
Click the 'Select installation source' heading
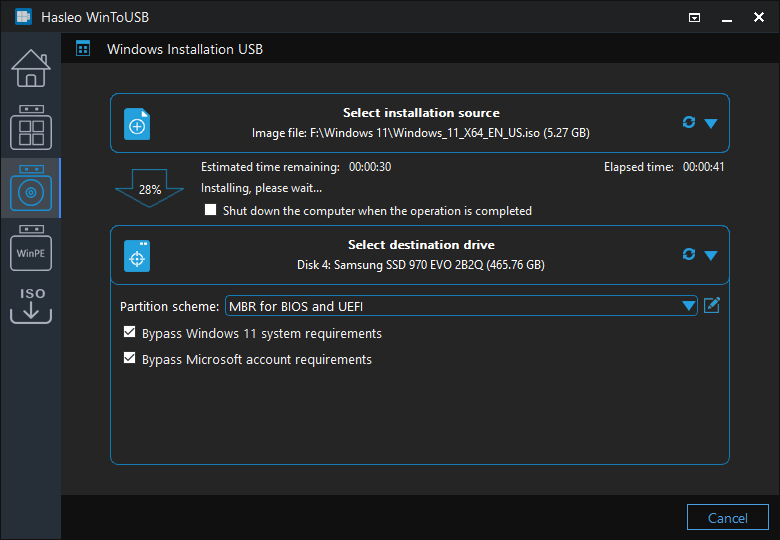coord(421,113)
